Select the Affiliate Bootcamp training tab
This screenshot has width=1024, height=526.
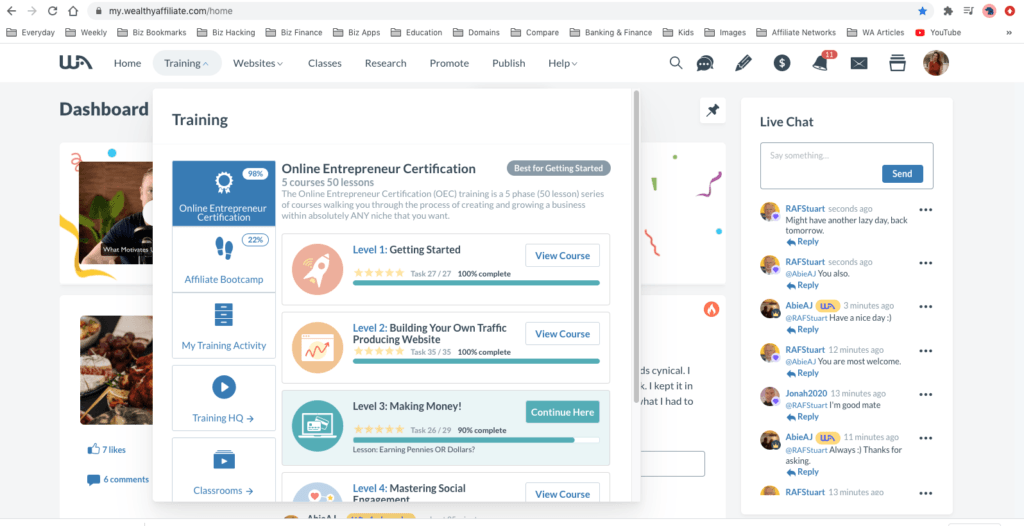pos(224,262)
